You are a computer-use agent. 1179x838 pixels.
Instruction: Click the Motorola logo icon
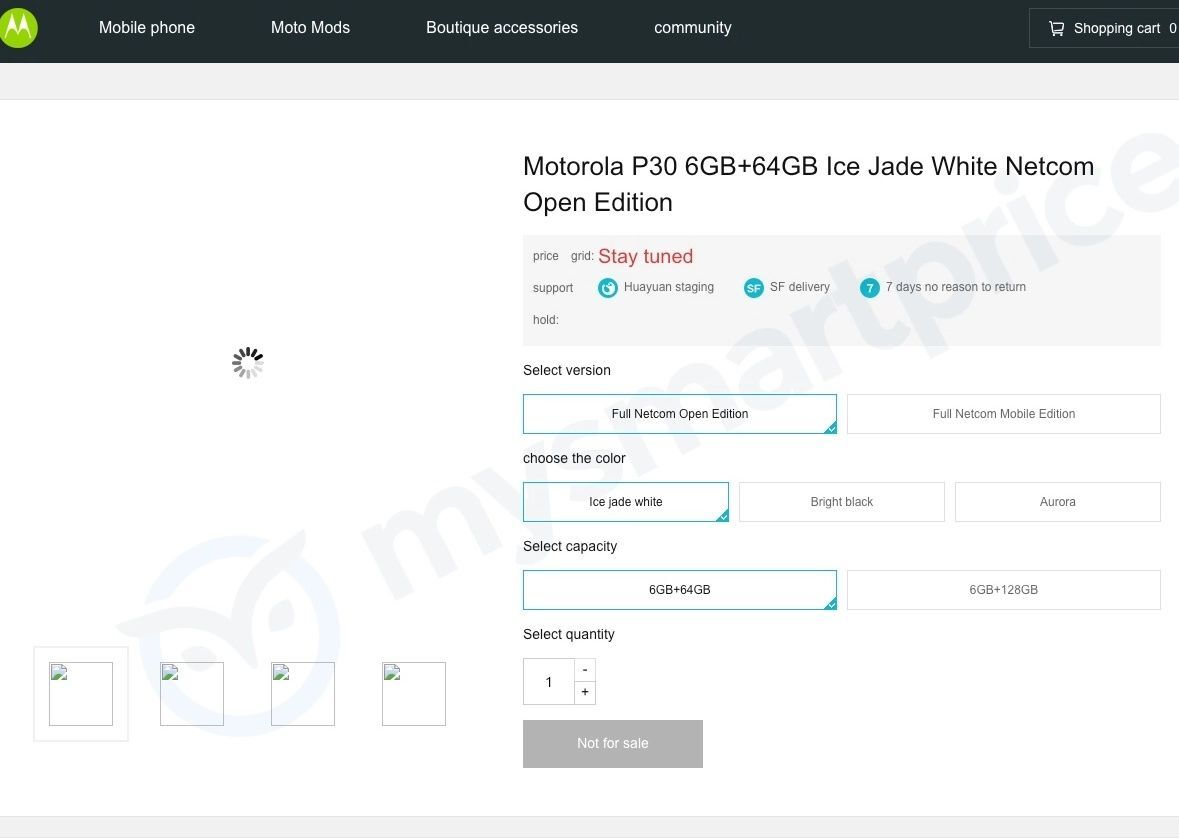[19, 27]
